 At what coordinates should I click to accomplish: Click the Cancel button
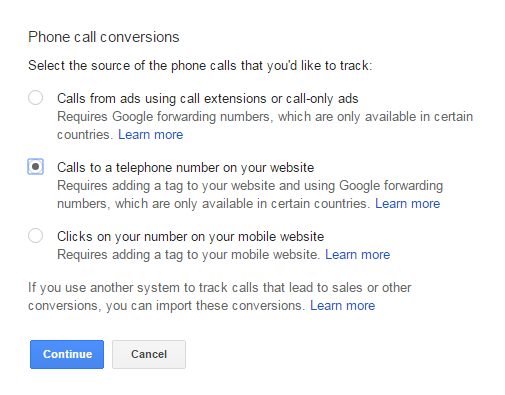click(x=149, y=354)
